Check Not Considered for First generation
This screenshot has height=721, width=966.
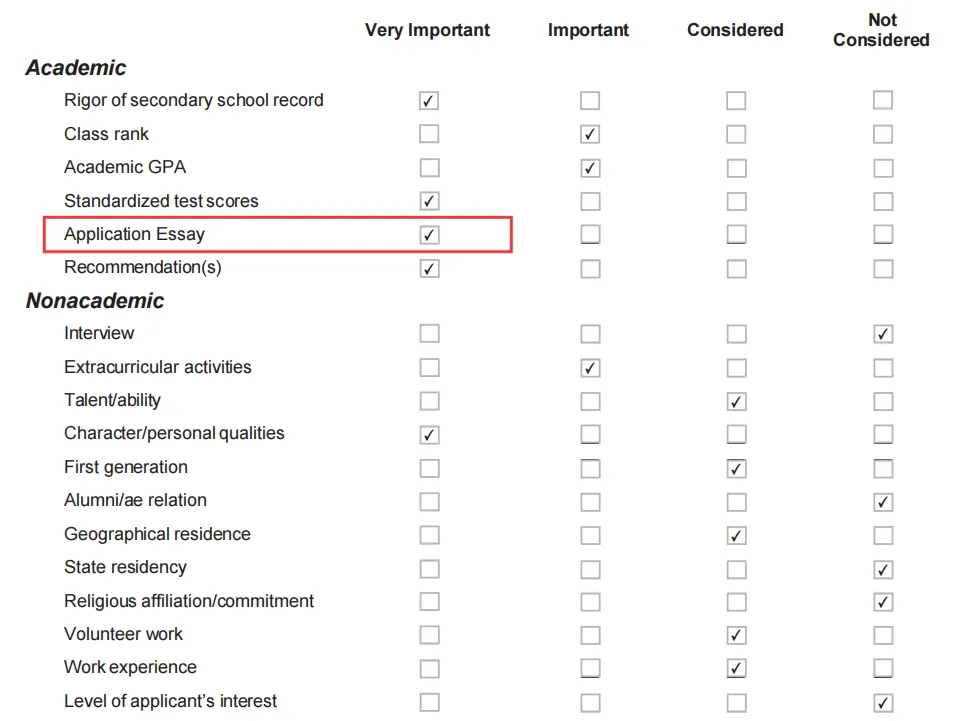point(883,468)
